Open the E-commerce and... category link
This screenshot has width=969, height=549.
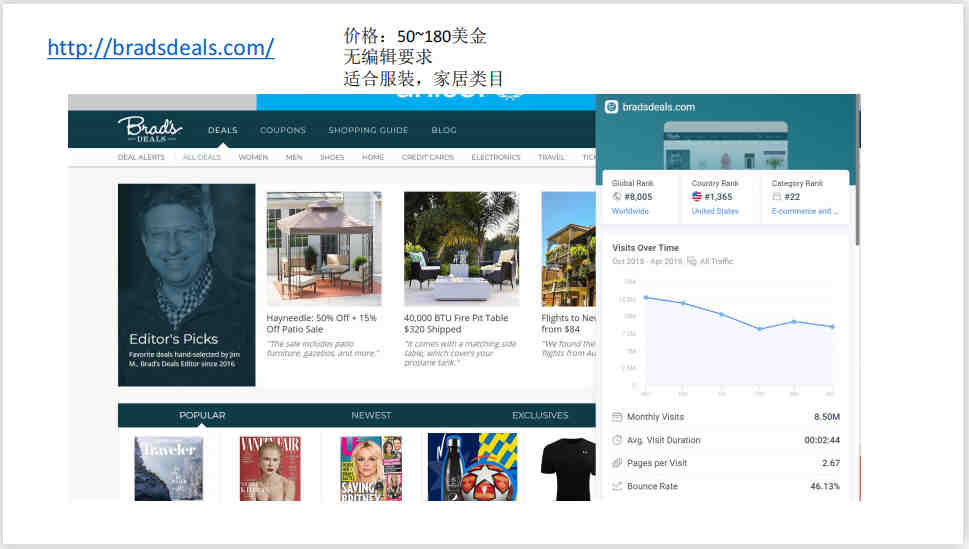(805, 211)
